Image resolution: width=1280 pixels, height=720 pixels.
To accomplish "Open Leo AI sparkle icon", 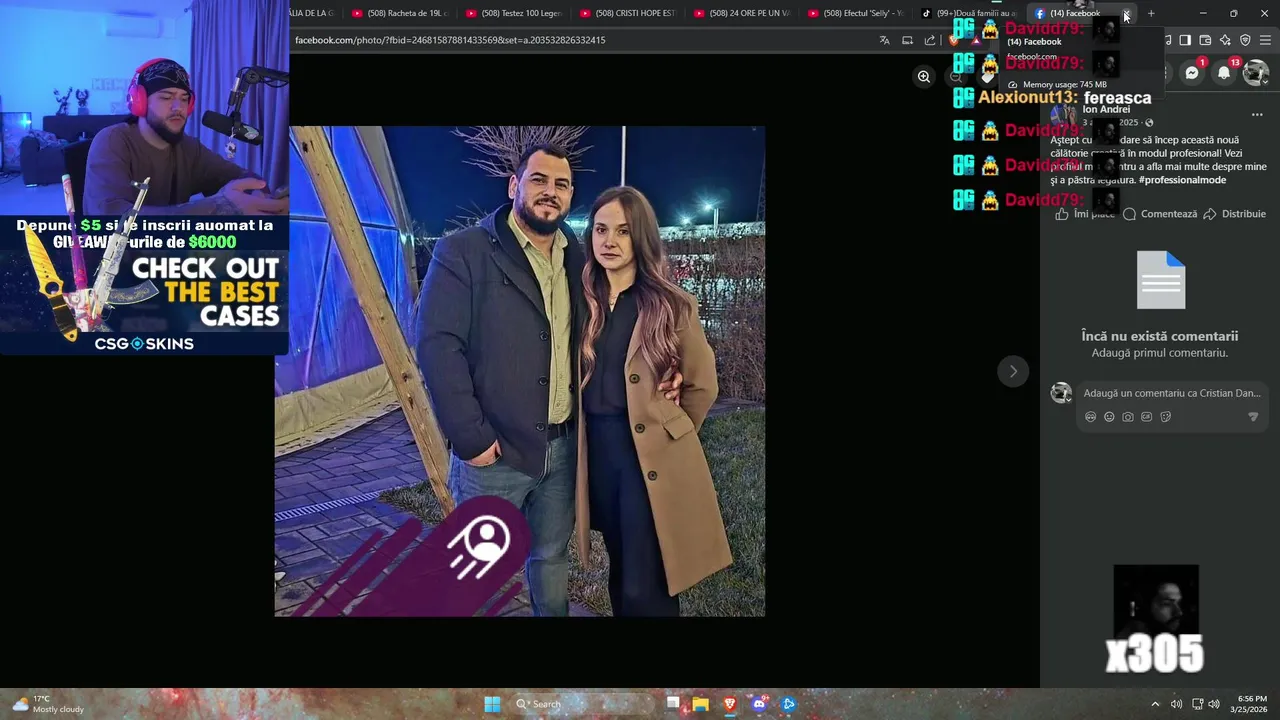I will [x=1225, y=40].
